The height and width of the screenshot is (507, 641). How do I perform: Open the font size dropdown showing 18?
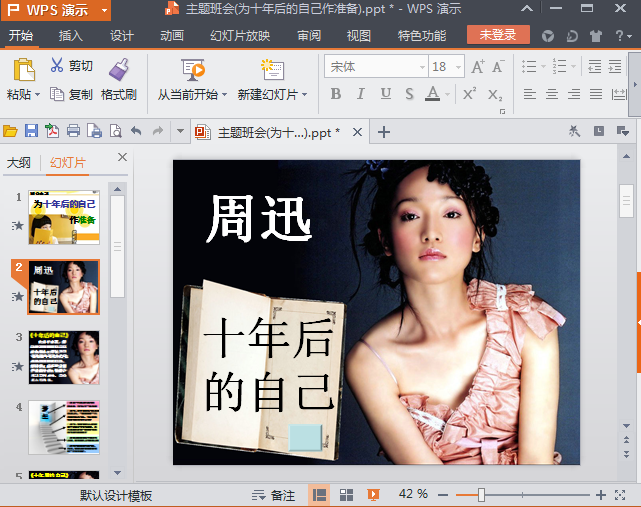pos(456,67)
